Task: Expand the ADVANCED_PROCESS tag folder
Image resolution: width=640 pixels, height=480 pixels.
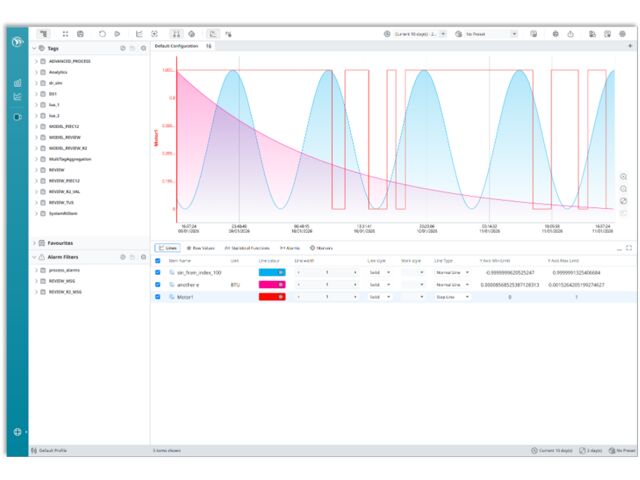Action: (x=37, y=61)
